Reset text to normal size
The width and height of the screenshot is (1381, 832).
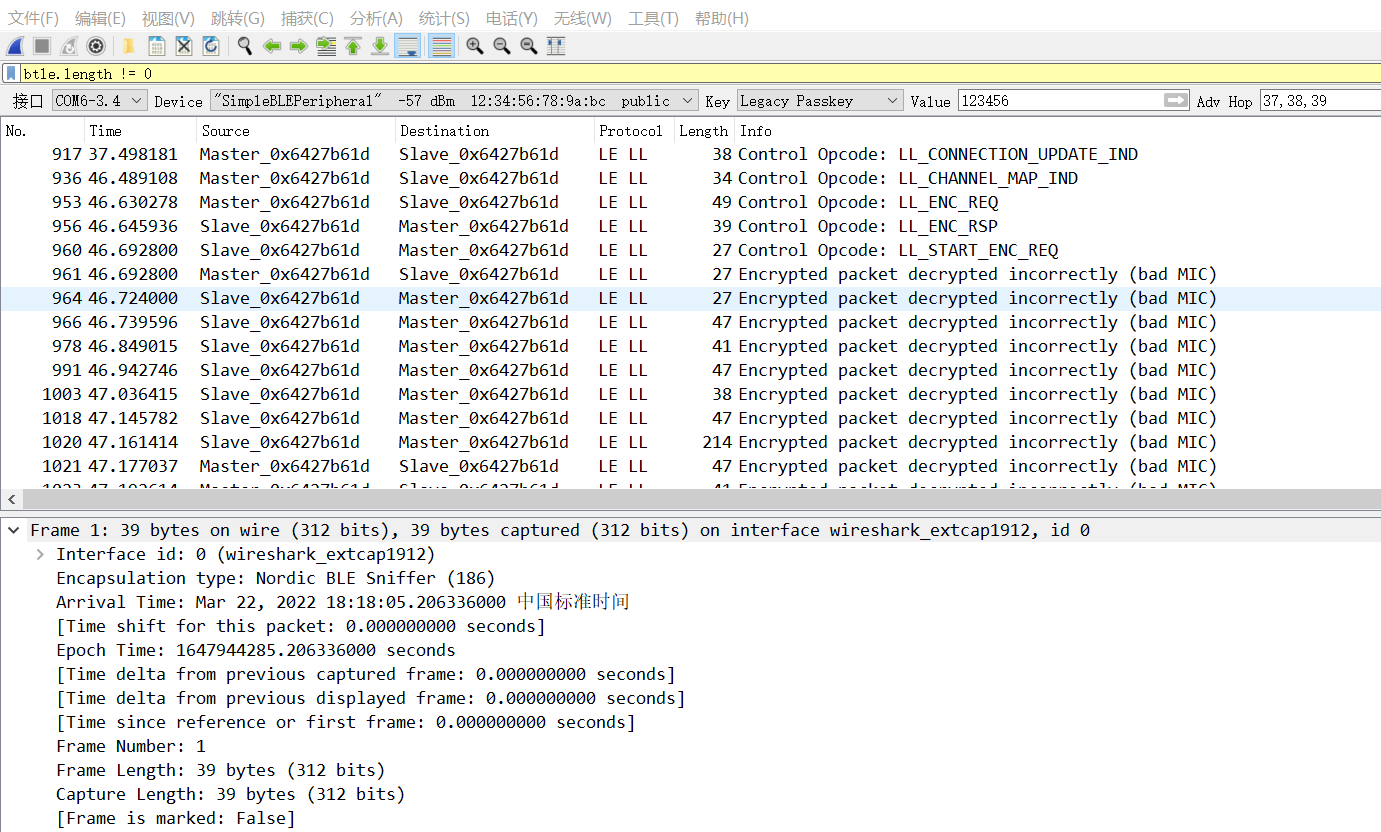pyautogui.click(x=529, y=46)
